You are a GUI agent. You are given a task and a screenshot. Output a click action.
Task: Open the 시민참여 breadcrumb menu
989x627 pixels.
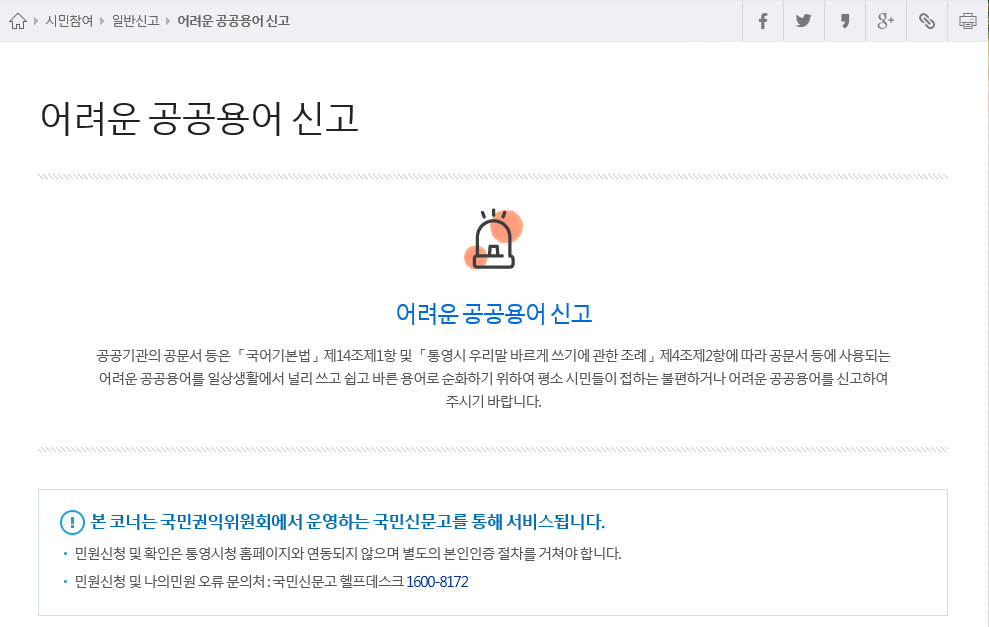tap(69, 21)
